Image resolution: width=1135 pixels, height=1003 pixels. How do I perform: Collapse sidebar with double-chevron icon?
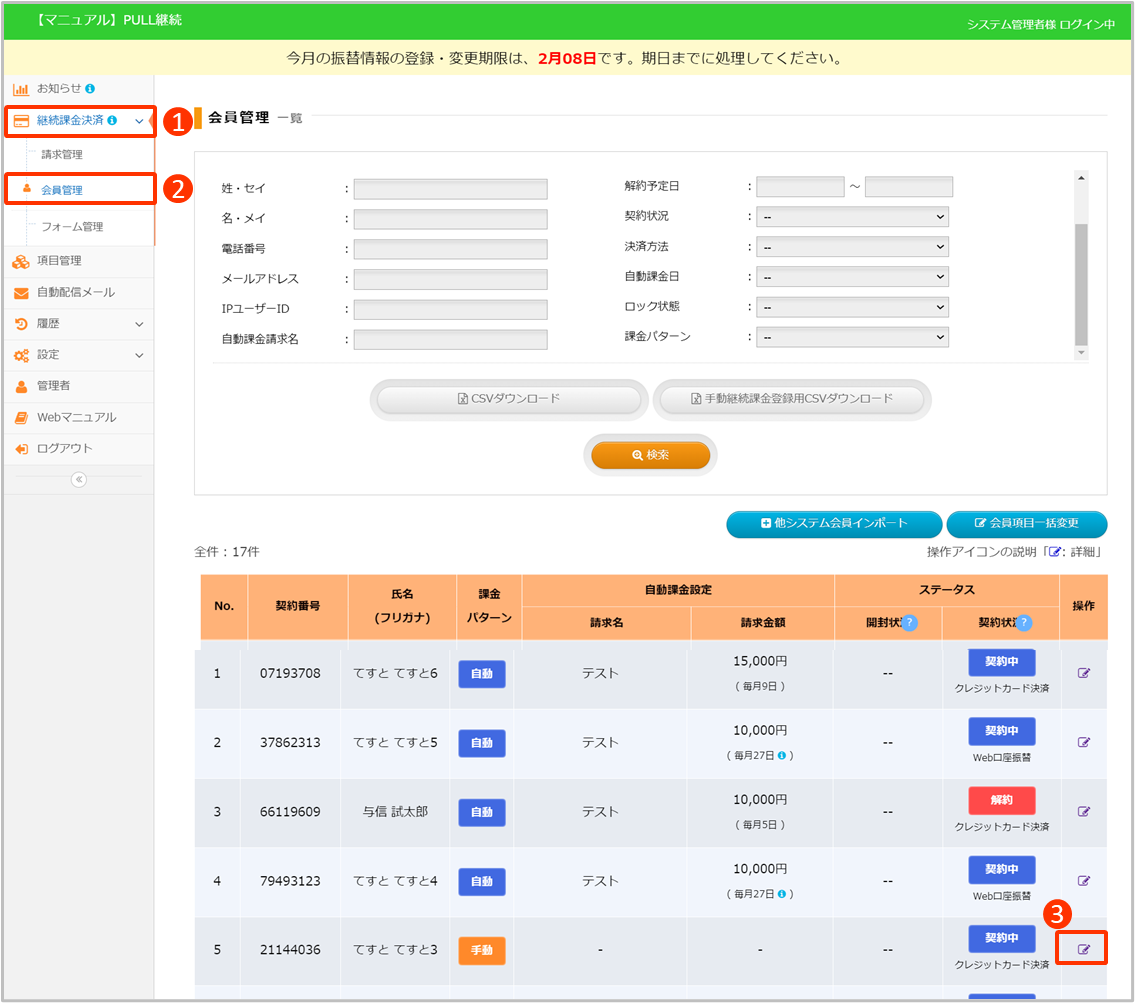(x=79, y=479)
